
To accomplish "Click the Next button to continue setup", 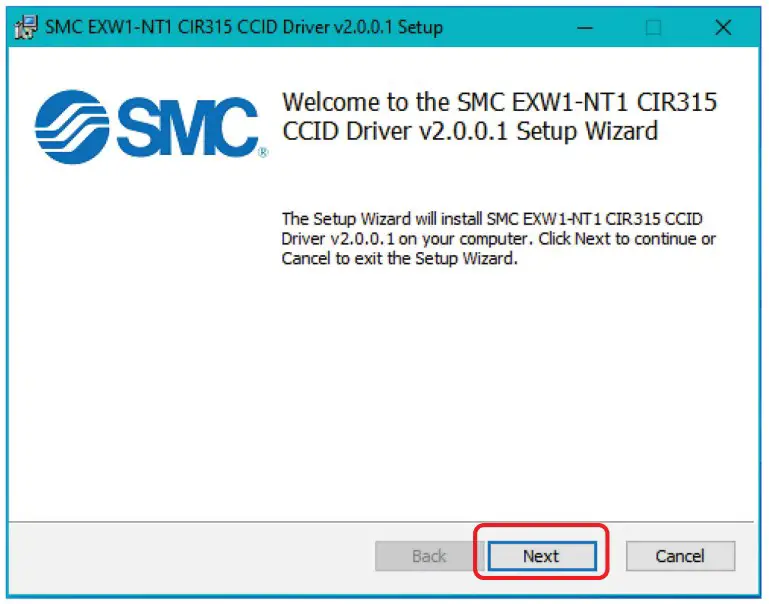I will (x=542, y=556).
